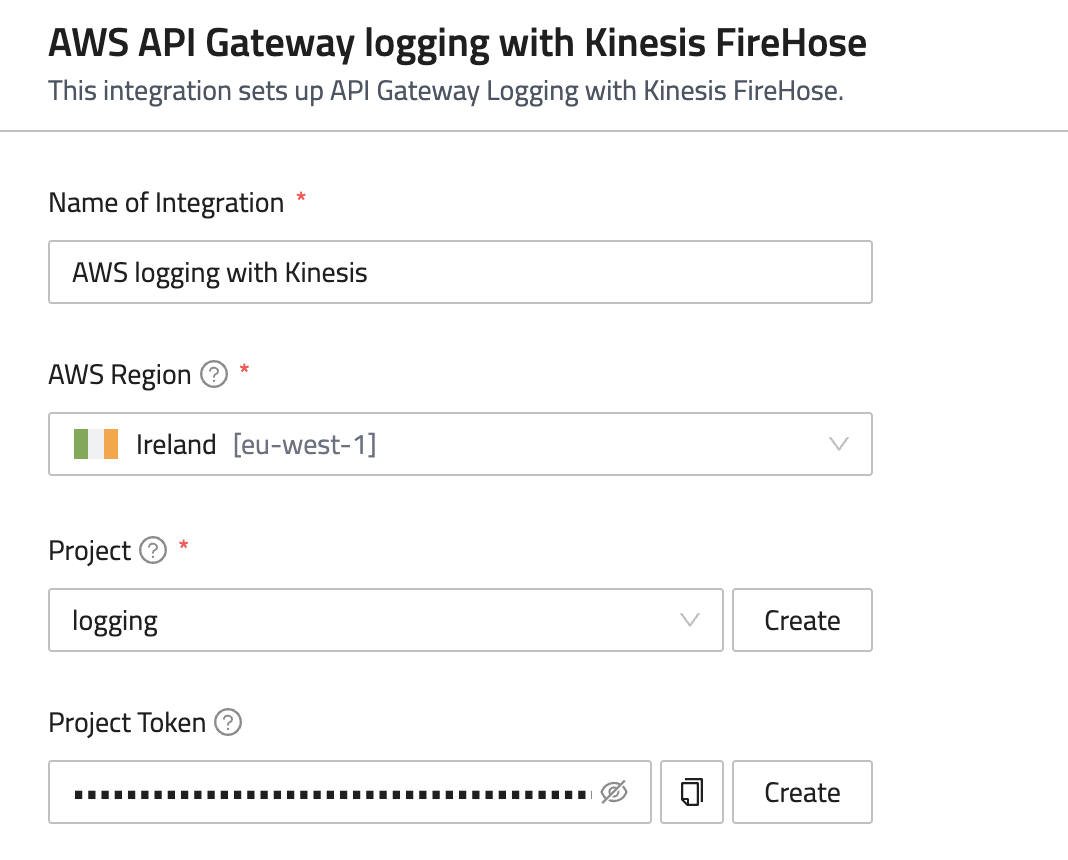Click the [eu-west-1] region code text

coord(304,444)
